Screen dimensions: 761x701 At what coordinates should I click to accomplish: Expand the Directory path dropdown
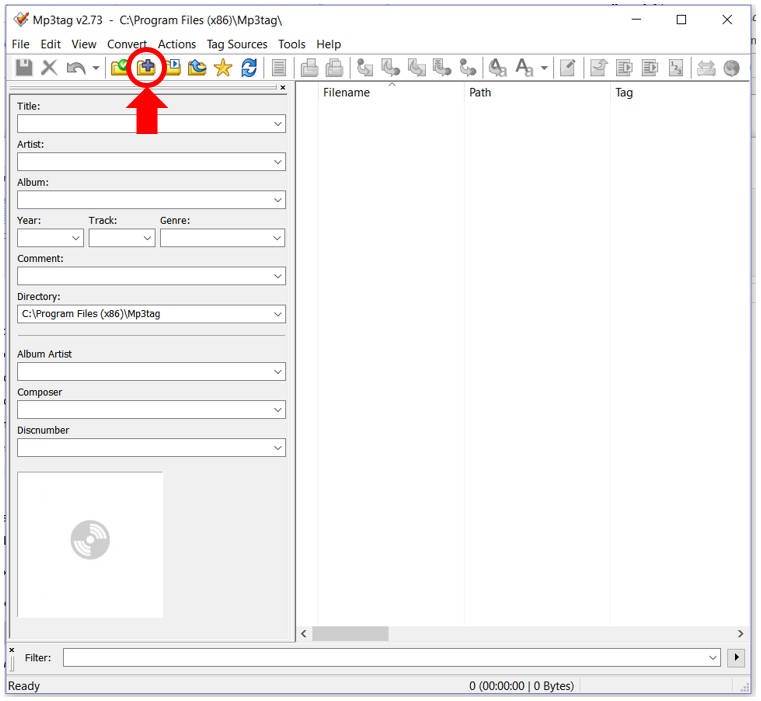[x=278, y=314]
